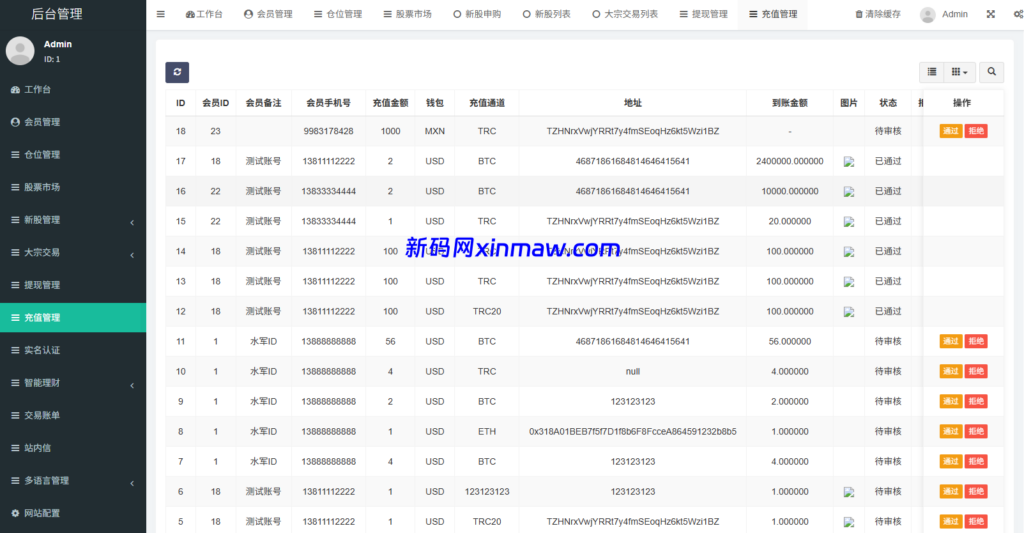
Task: Approve recharge ID 9 with 通过
Action: (951, 402)
